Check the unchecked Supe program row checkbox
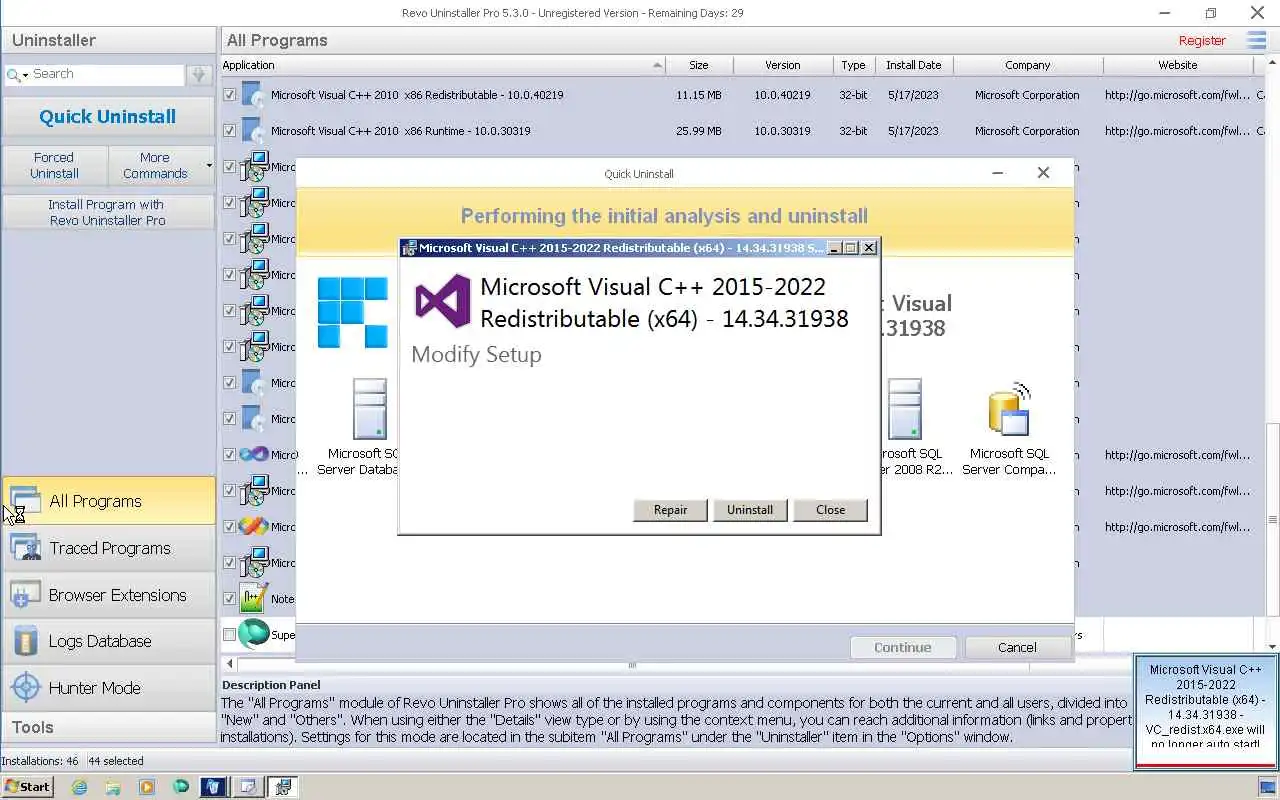This screenshot has width=1280, height=800. point(230,635)
